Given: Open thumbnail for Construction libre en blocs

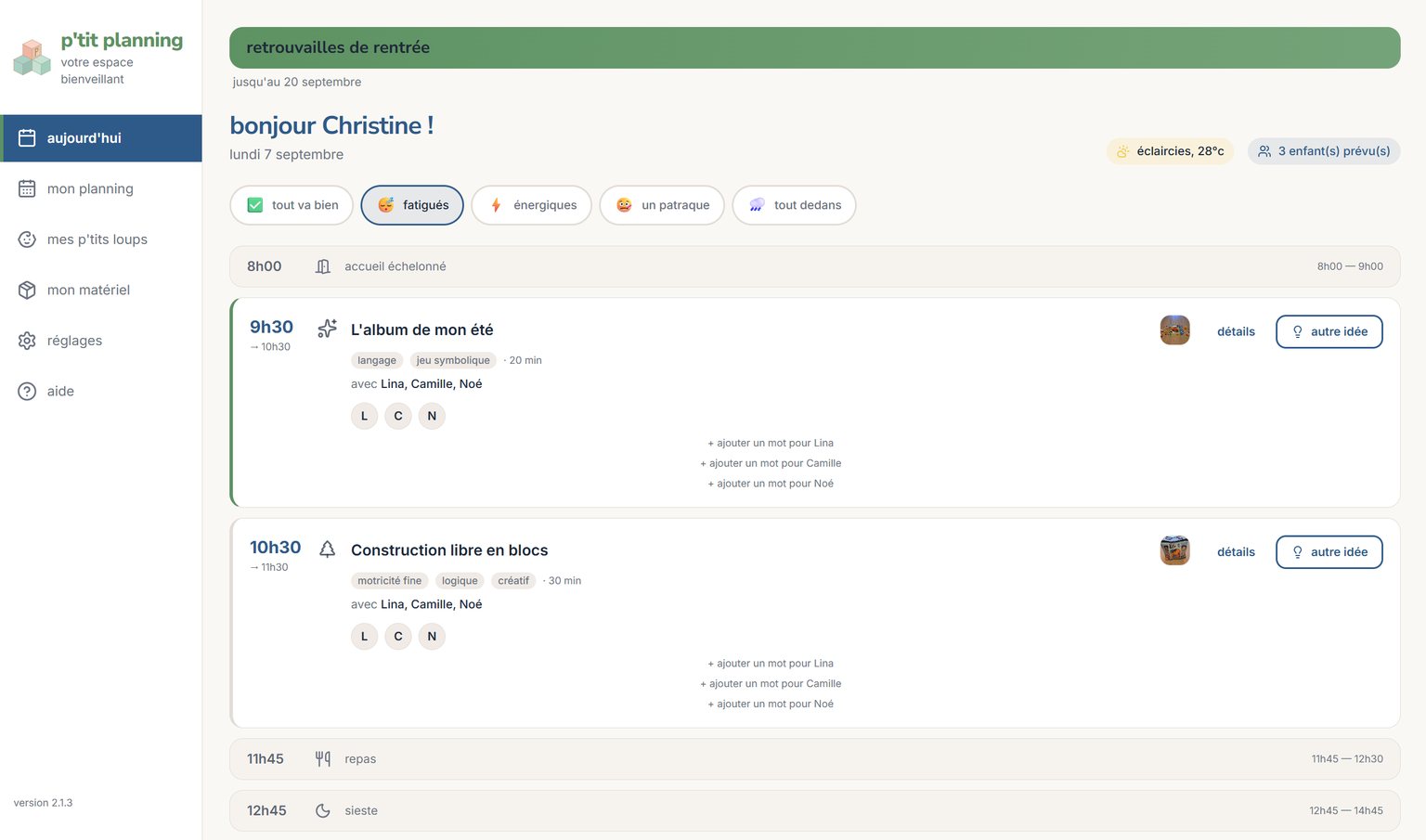Looking at the screenshot, I should pos(1174,550).
